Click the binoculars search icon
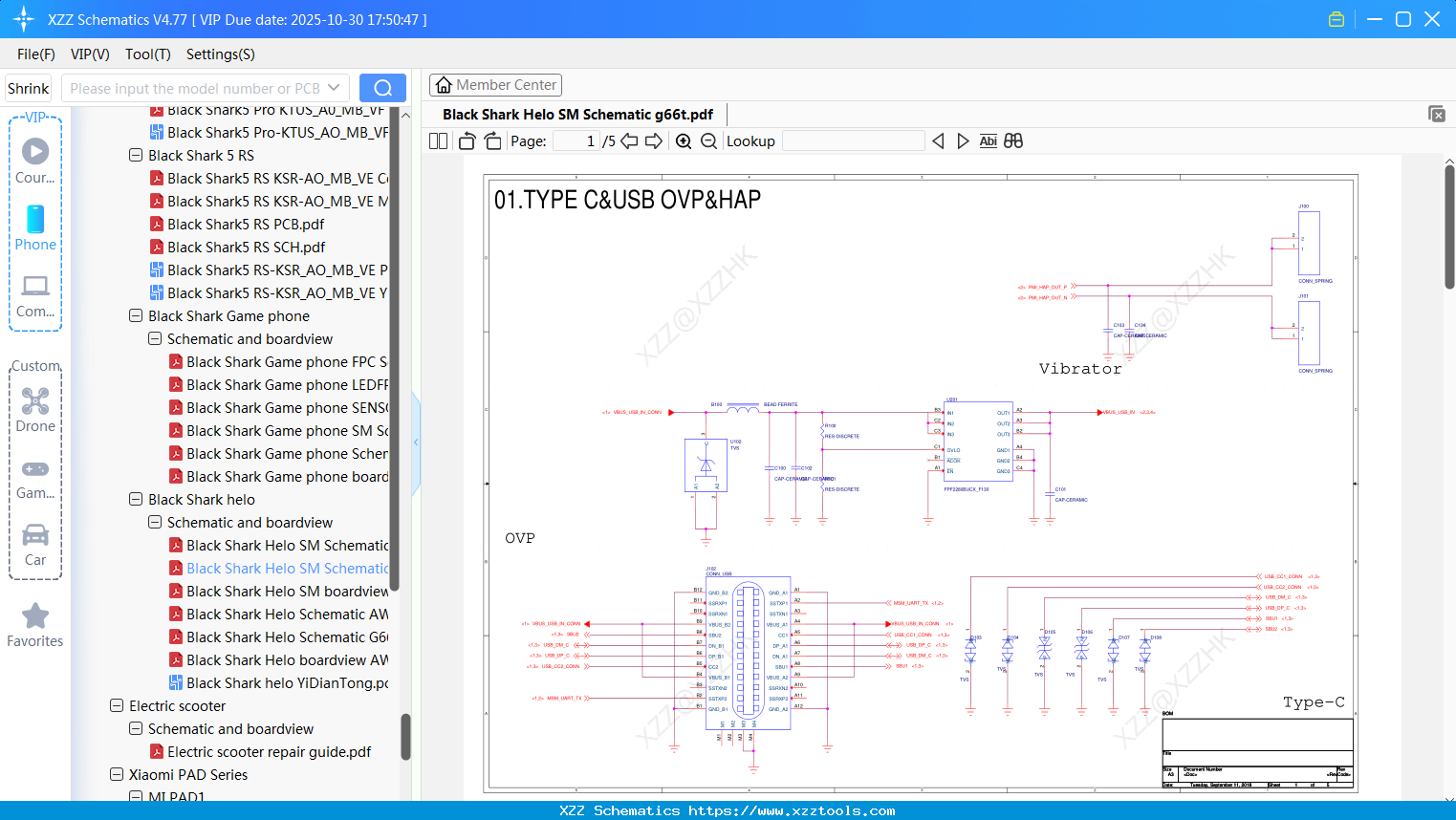 tap(1013, 141)
